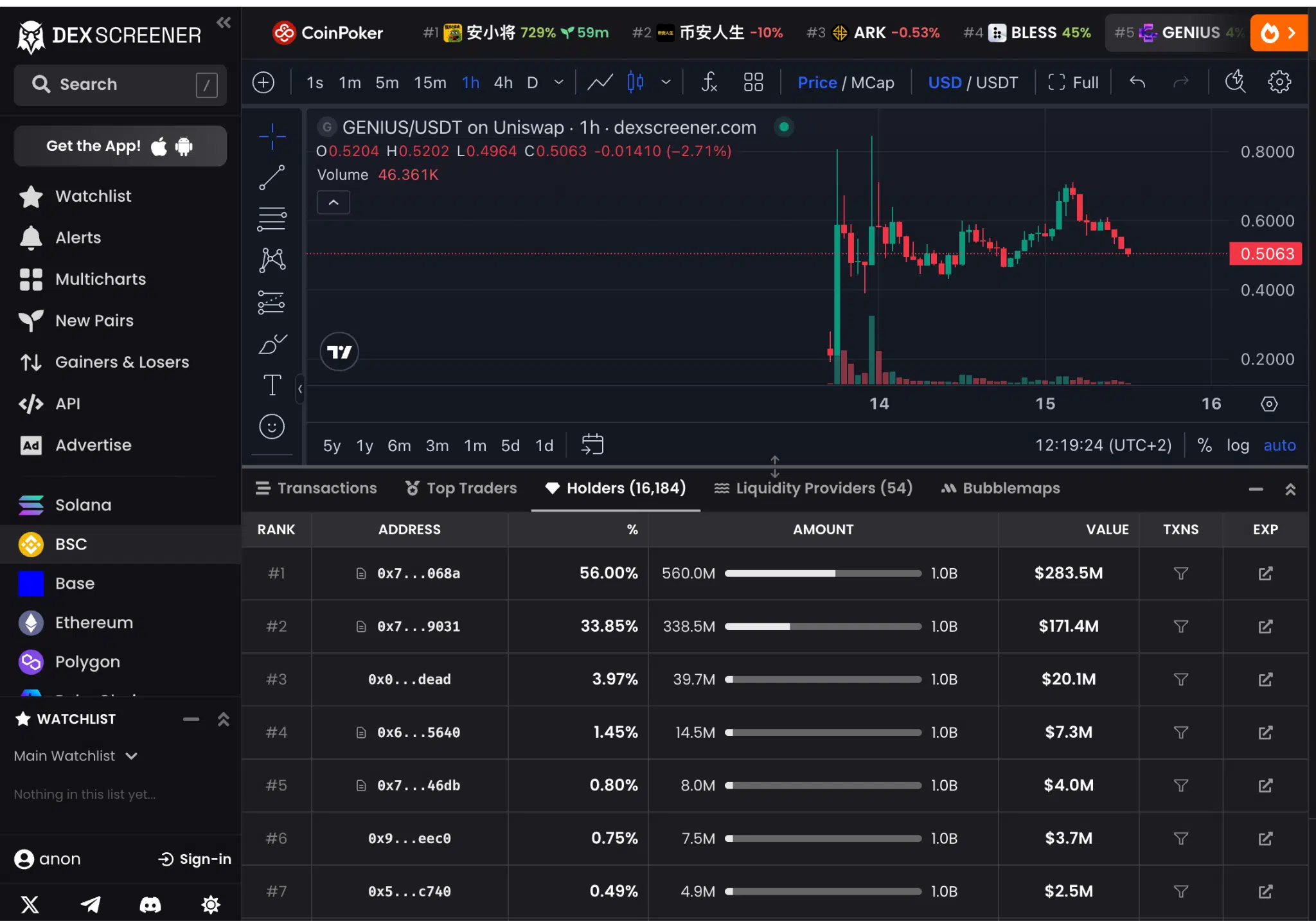Click holder #1 amount progress bar
Screen dimensions: 1316x921
[x=822, y=573]
